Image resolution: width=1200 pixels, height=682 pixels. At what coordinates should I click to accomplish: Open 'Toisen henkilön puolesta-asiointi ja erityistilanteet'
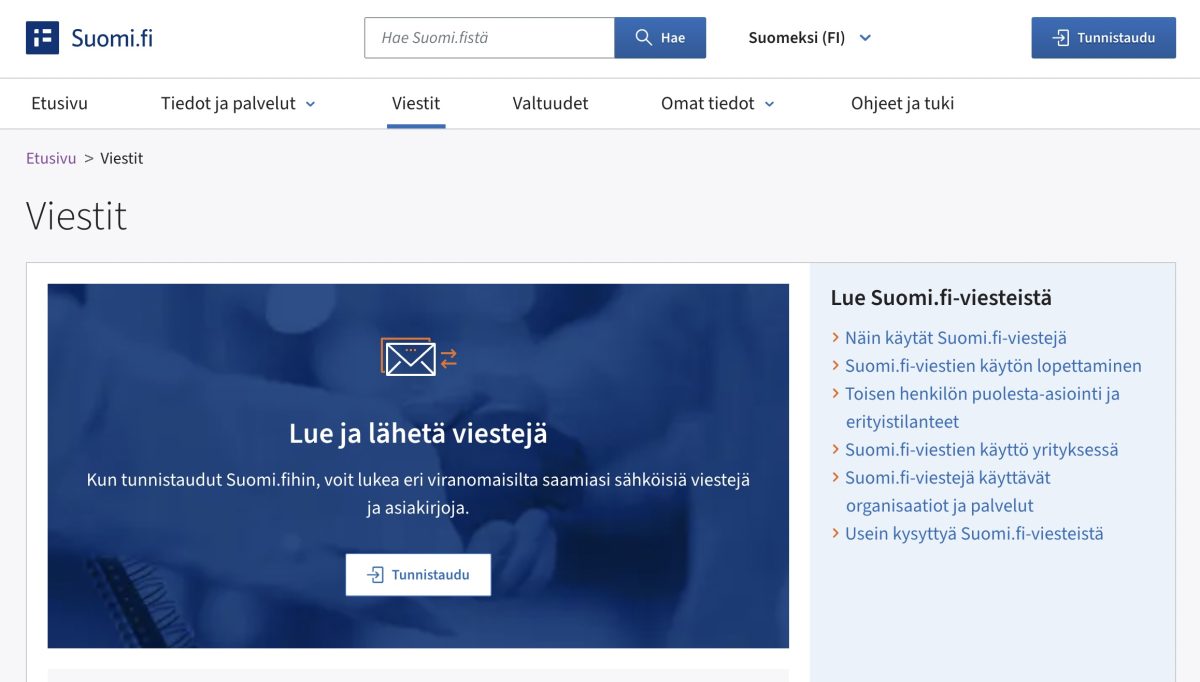pyautogui.click(x=983, y=393)
